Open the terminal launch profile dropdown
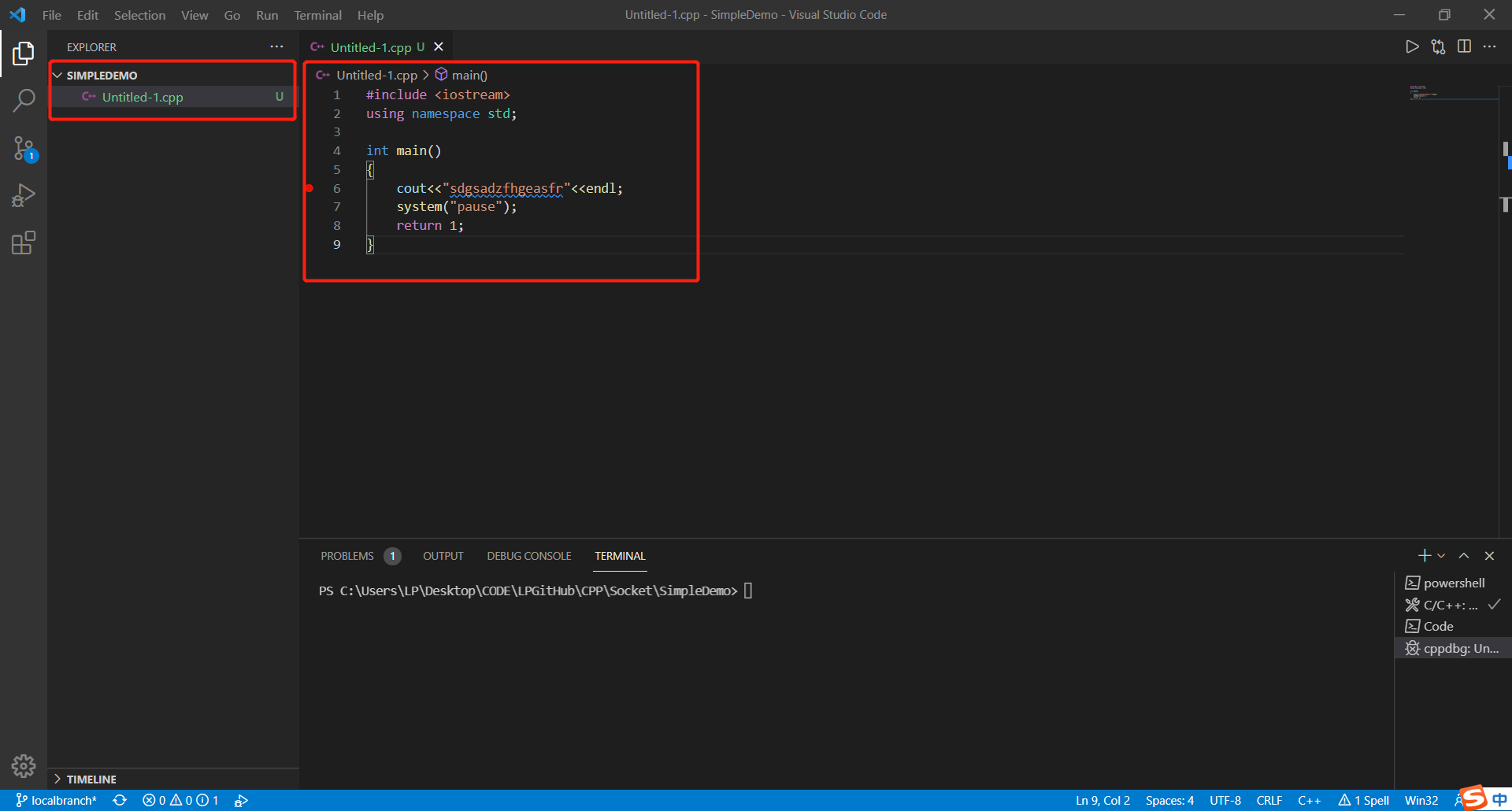1512x811 pixels. (x=1441, y=556)
